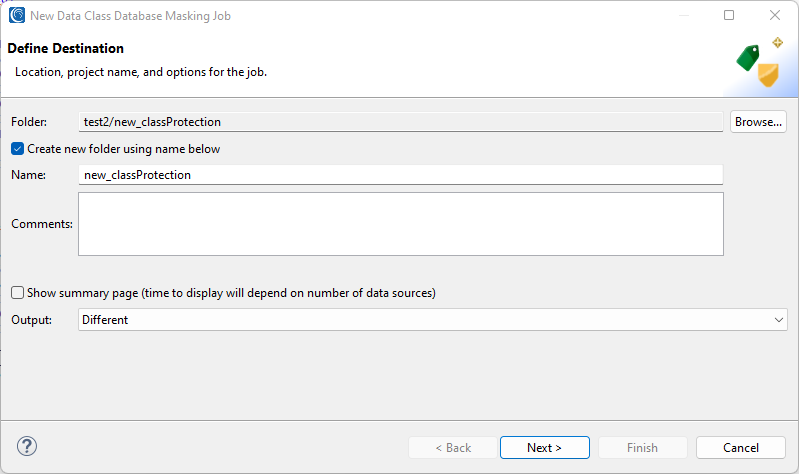Click the Folder label

(x=29, y=122)
